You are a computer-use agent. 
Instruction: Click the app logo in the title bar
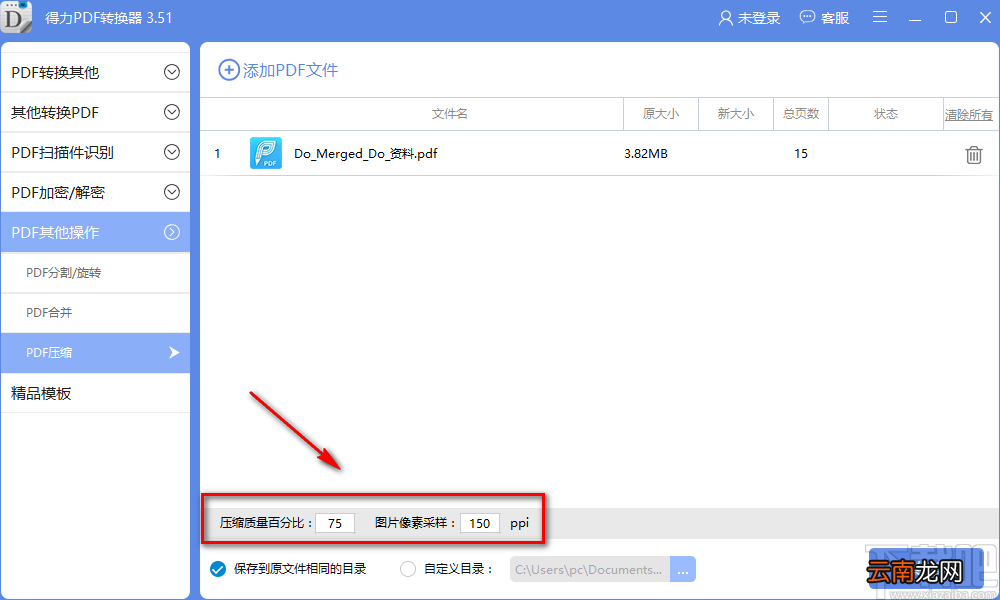pyautogui.click(x=15, y=17)
